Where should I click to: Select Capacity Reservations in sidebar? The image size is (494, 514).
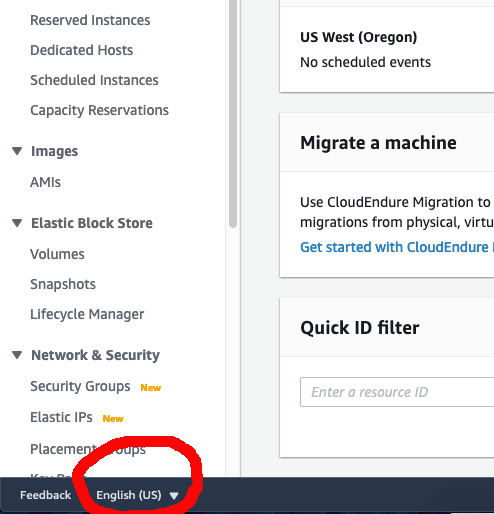tap(99, 110)
